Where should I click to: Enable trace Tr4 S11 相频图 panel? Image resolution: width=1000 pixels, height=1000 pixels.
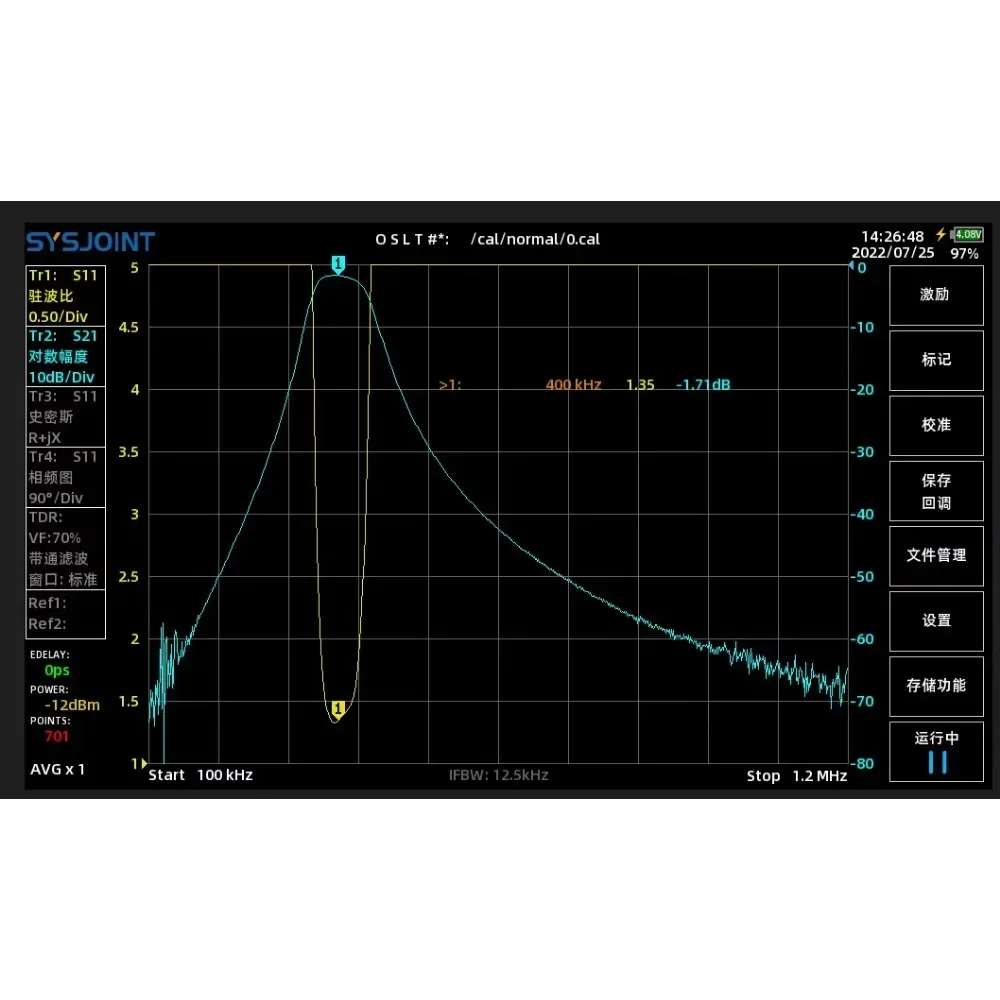tap(65, 477)
